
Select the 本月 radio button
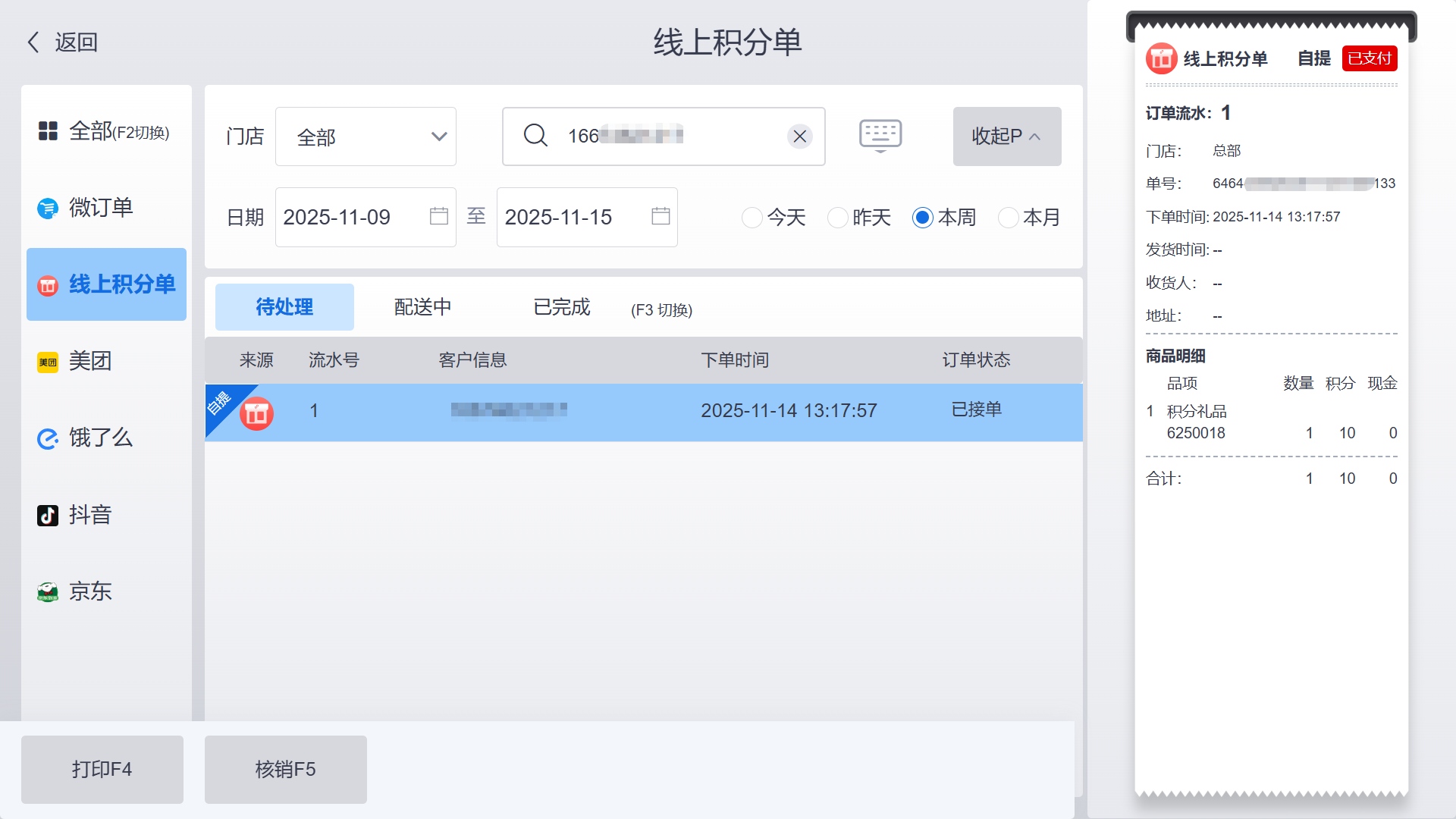[x=1008, y=218]
